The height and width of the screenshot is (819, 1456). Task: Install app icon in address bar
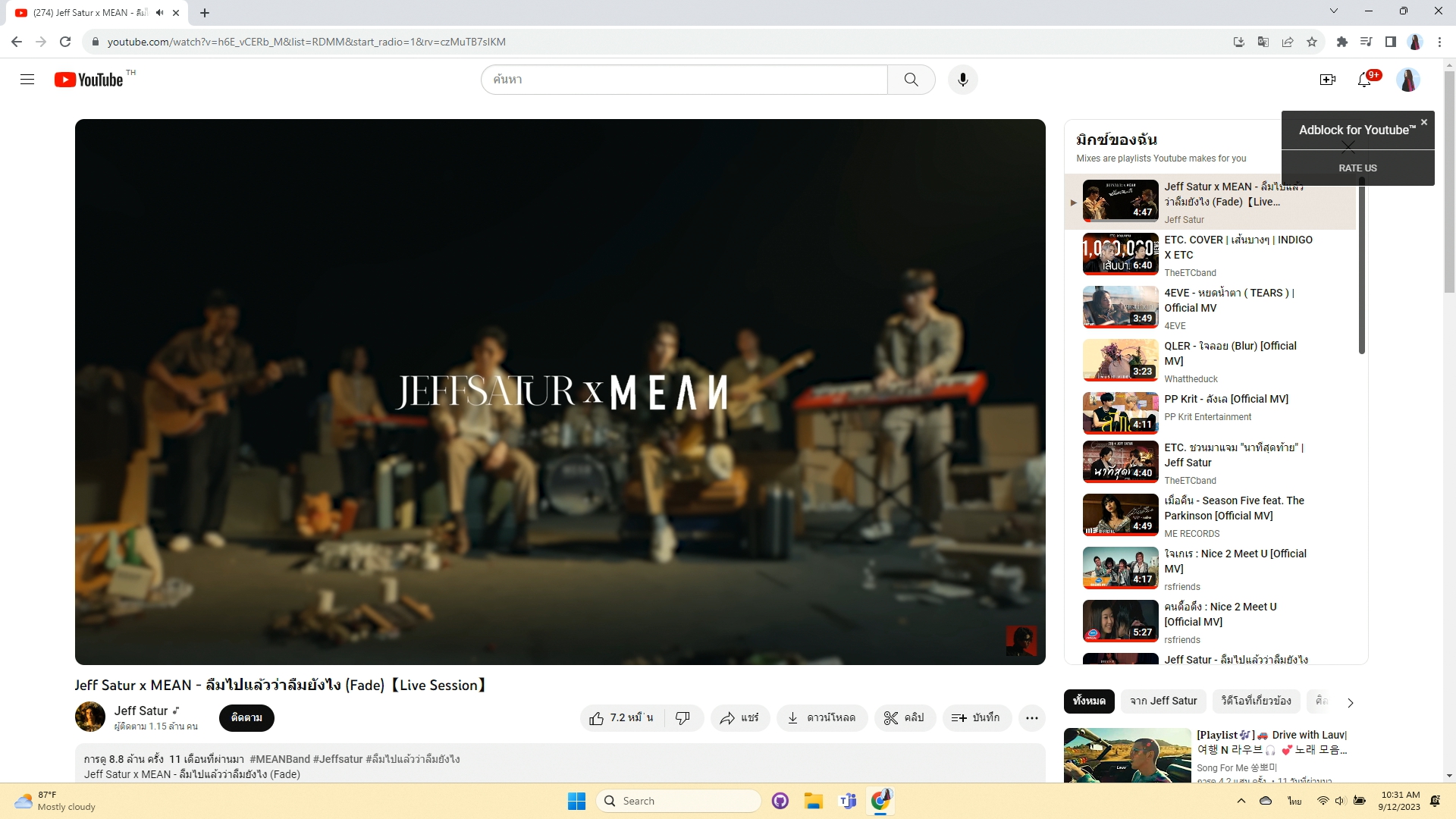pos(1238,42)
